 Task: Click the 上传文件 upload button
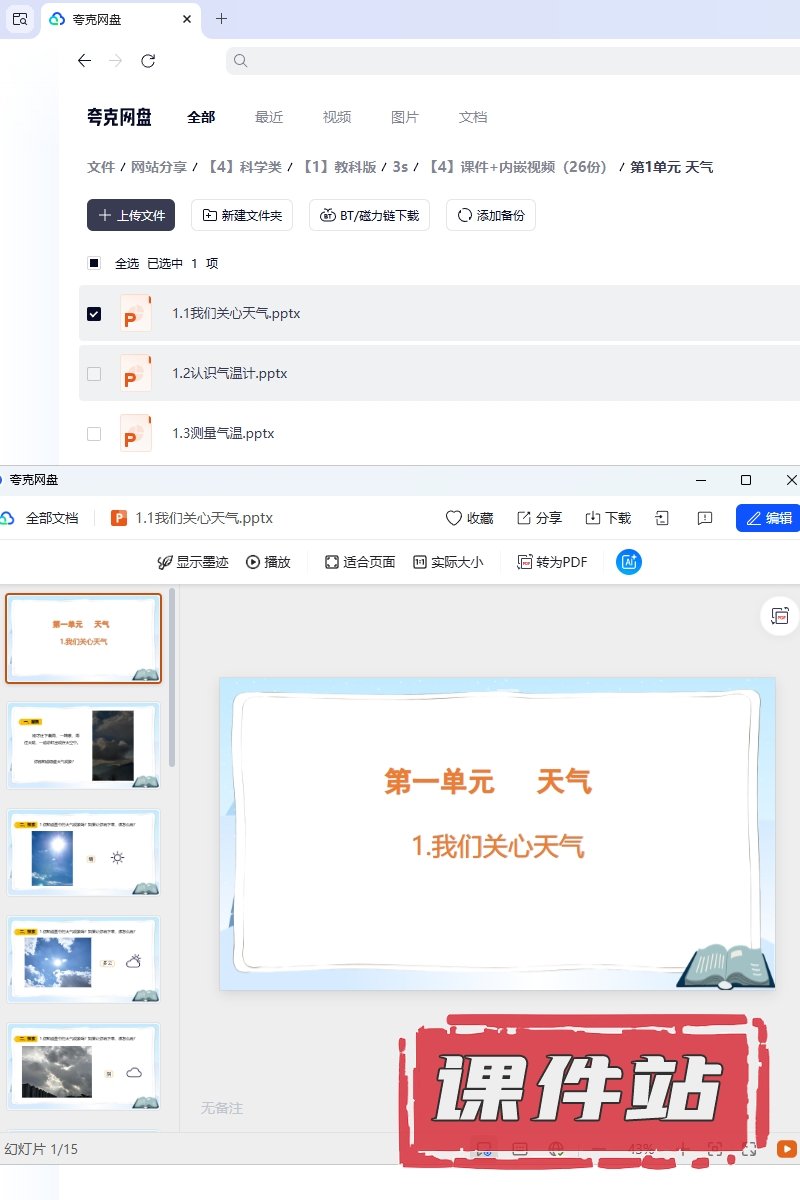point(131,215)
